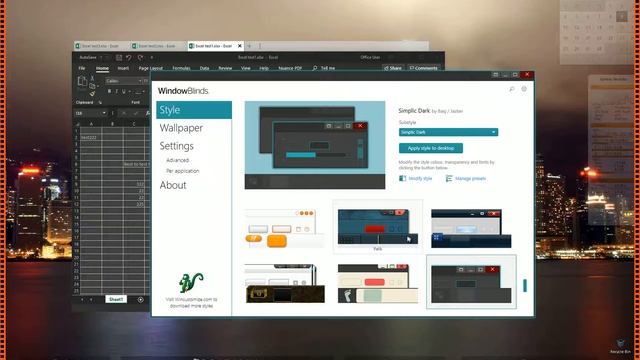This screenshot has width=640, height=360.
Task: Click the style list scrollbar handle
Action: pyautogui.click(x=525, y=286)
